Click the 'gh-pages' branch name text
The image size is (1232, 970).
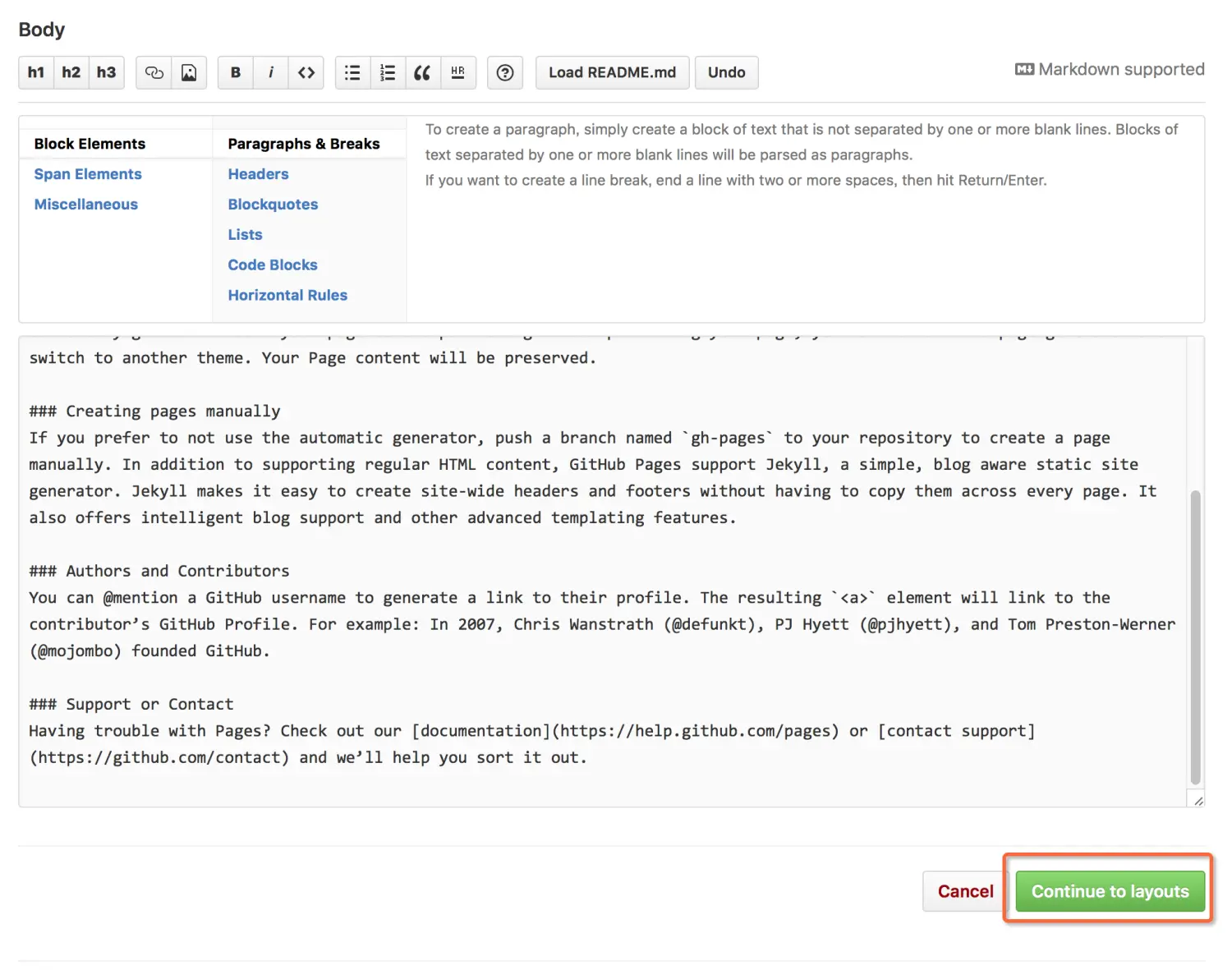728,438
